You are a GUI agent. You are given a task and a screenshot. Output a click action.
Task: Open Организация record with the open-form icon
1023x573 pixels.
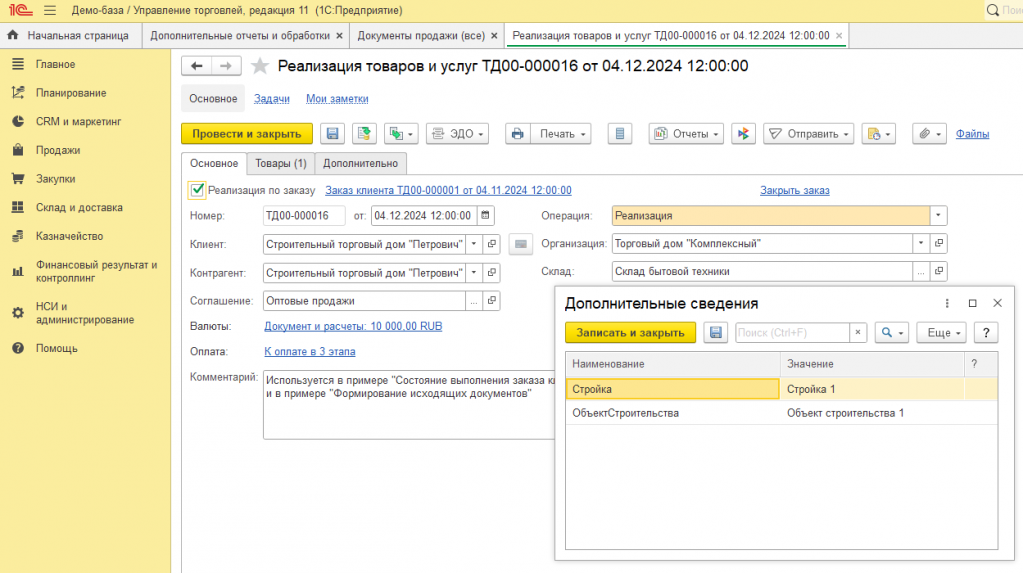click(x=939, y=243)
